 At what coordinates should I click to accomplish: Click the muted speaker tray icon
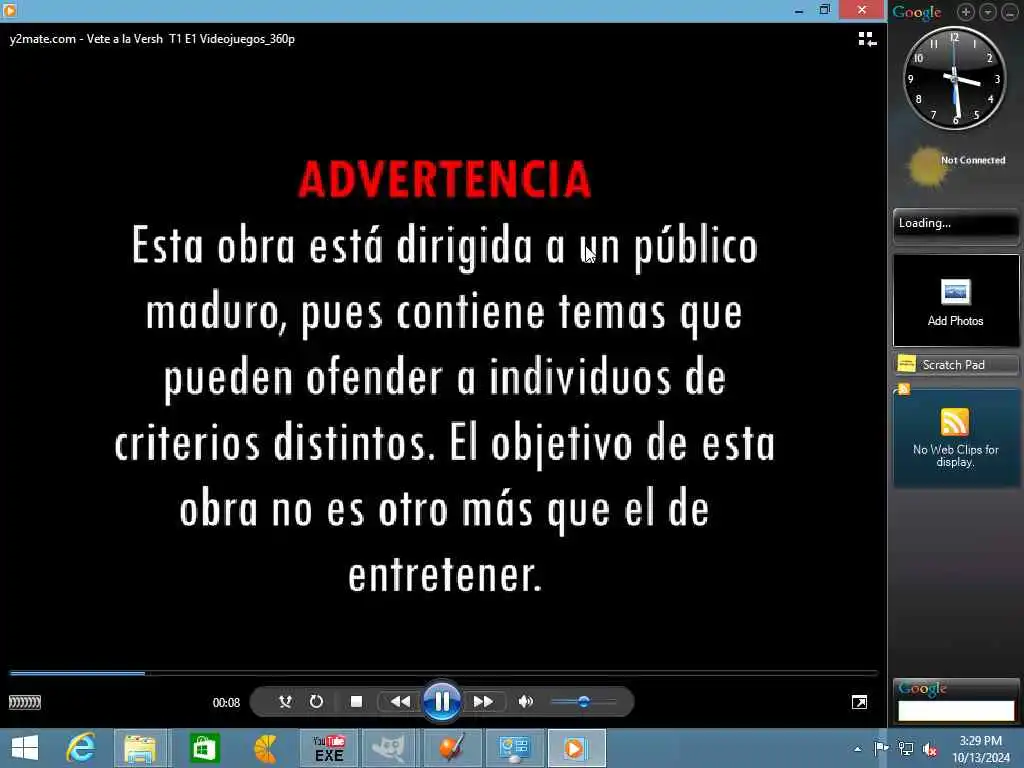point(930,749)
